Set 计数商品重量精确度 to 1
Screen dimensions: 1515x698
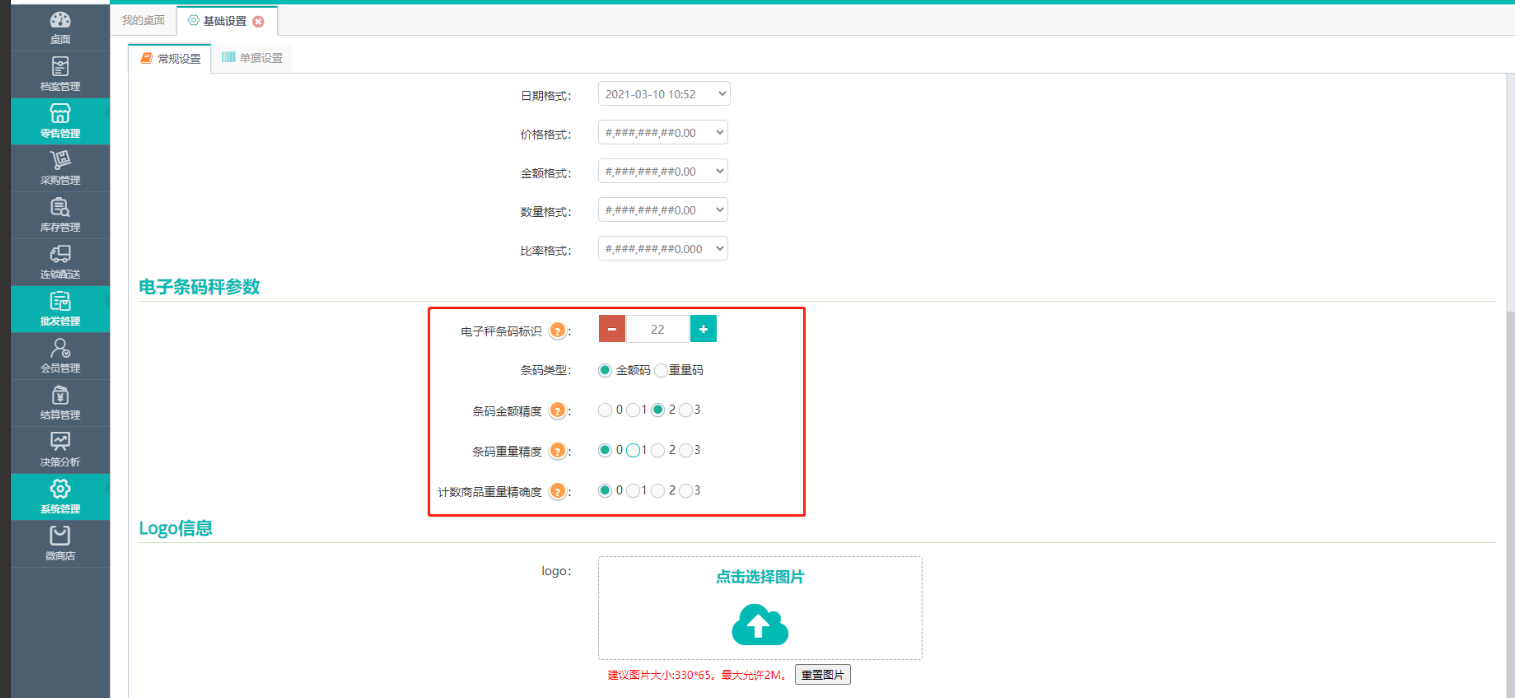point(633,490)
